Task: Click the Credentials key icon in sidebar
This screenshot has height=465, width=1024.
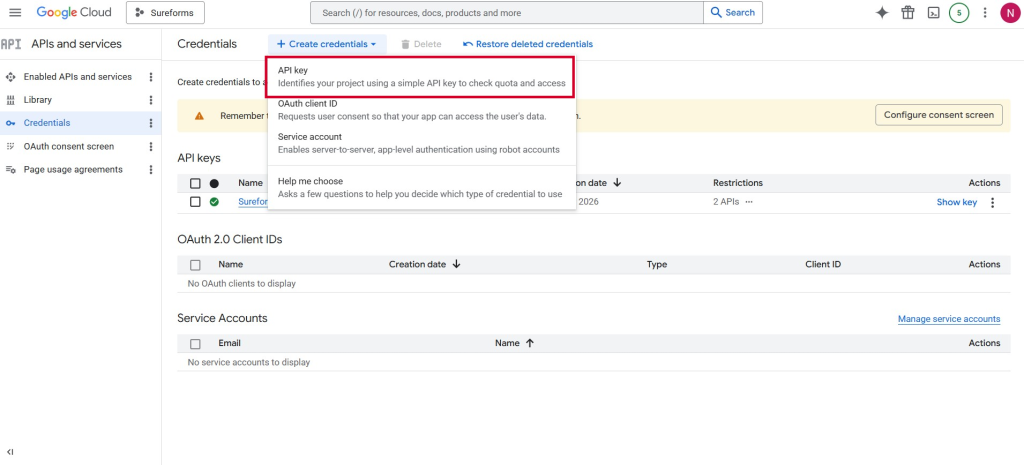Action: point(10,123)
